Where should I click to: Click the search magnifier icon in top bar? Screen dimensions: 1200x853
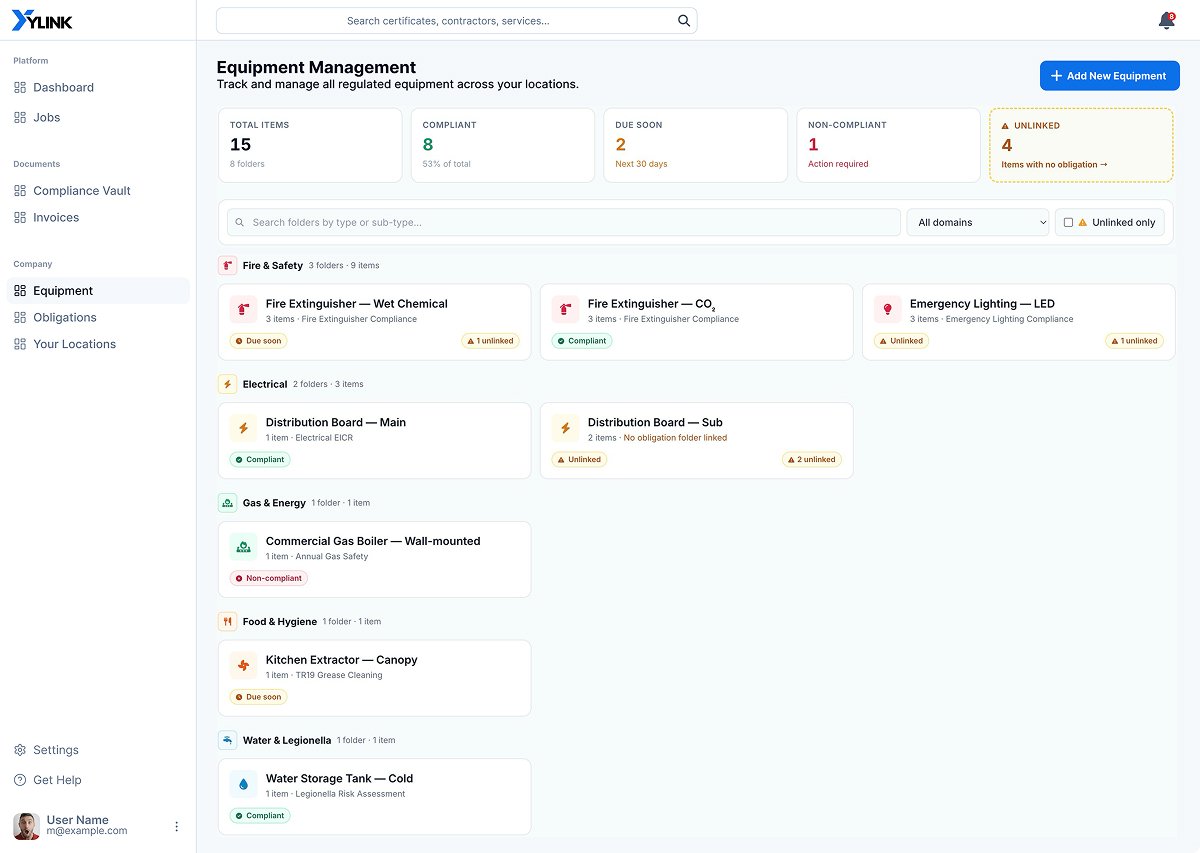coord(684,20)
